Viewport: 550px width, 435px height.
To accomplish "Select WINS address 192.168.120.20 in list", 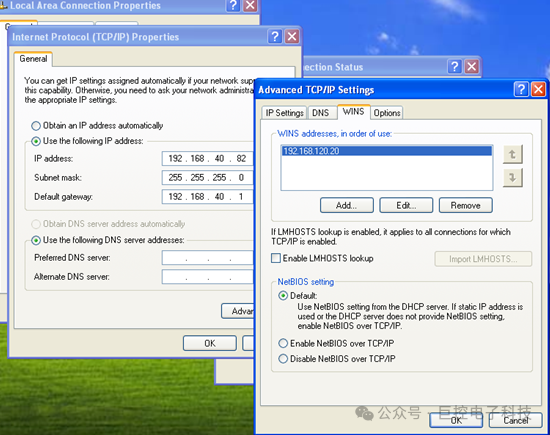I will tap(387, 151).
